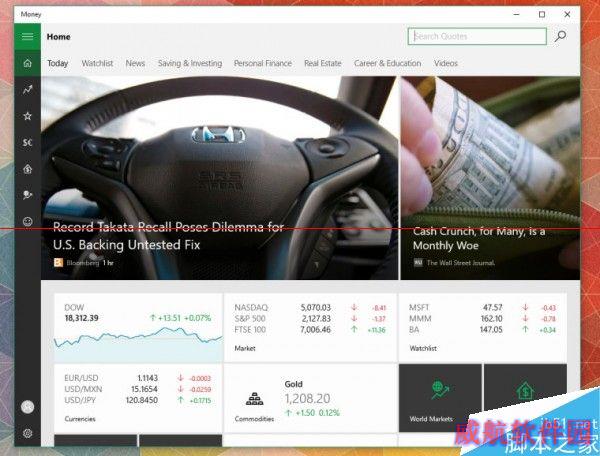600x456 pixels.
Task: Select the FTSE 100 market row
Action: point(310,330)
